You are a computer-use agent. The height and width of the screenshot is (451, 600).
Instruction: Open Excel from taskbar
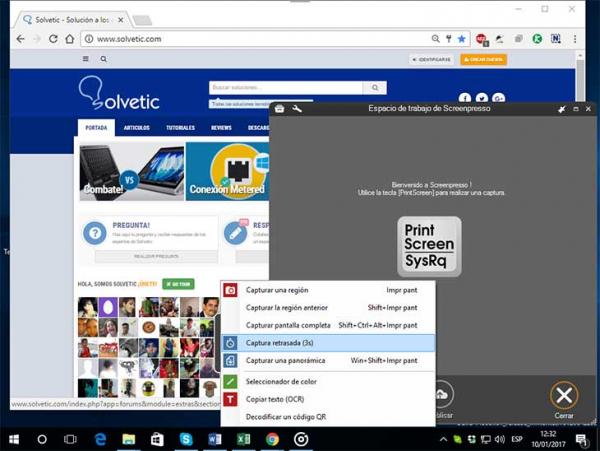[243, 439]
